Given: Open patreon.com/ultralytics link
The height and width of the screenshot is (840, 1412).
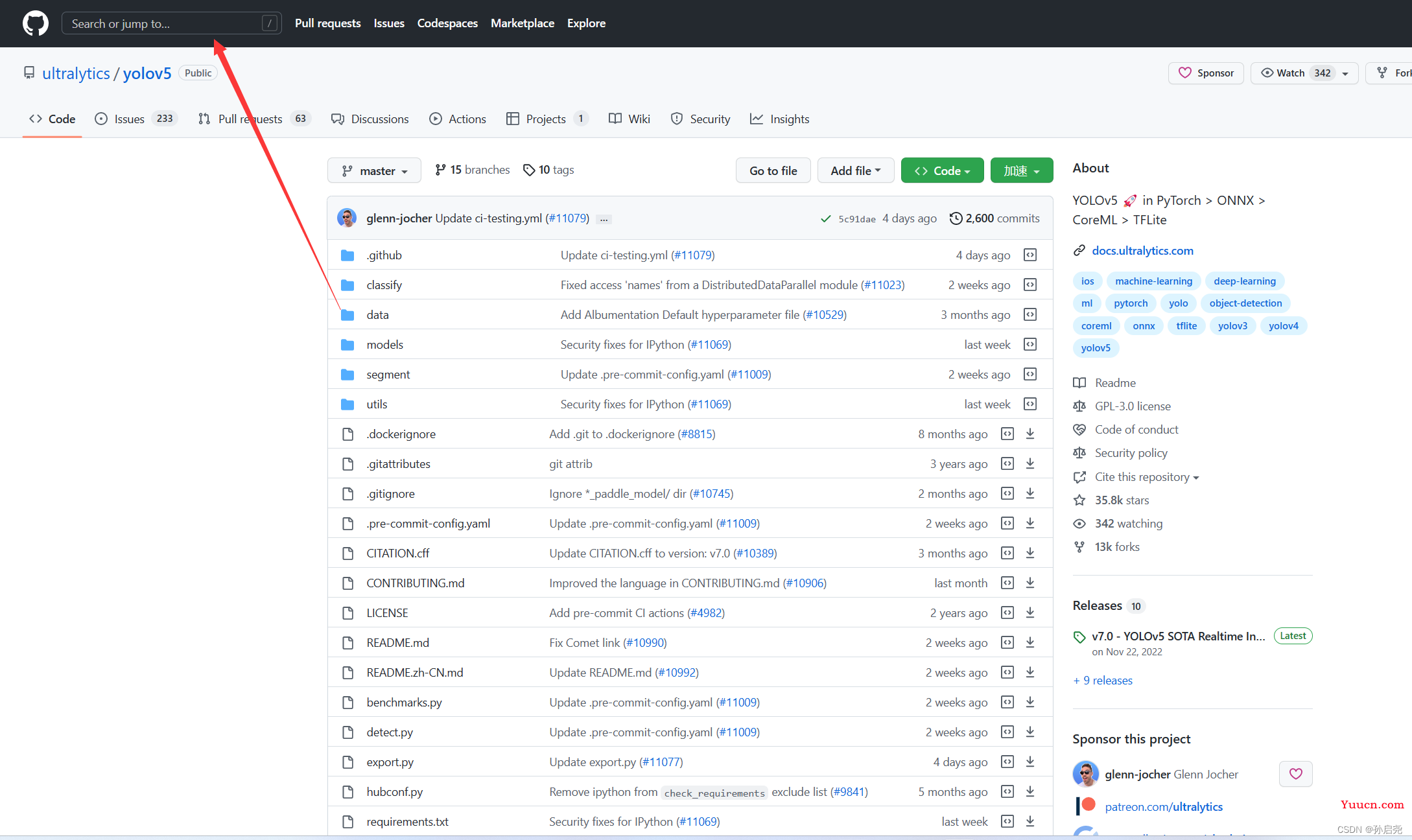Looking at the screenshot, I should (1164, 807).
